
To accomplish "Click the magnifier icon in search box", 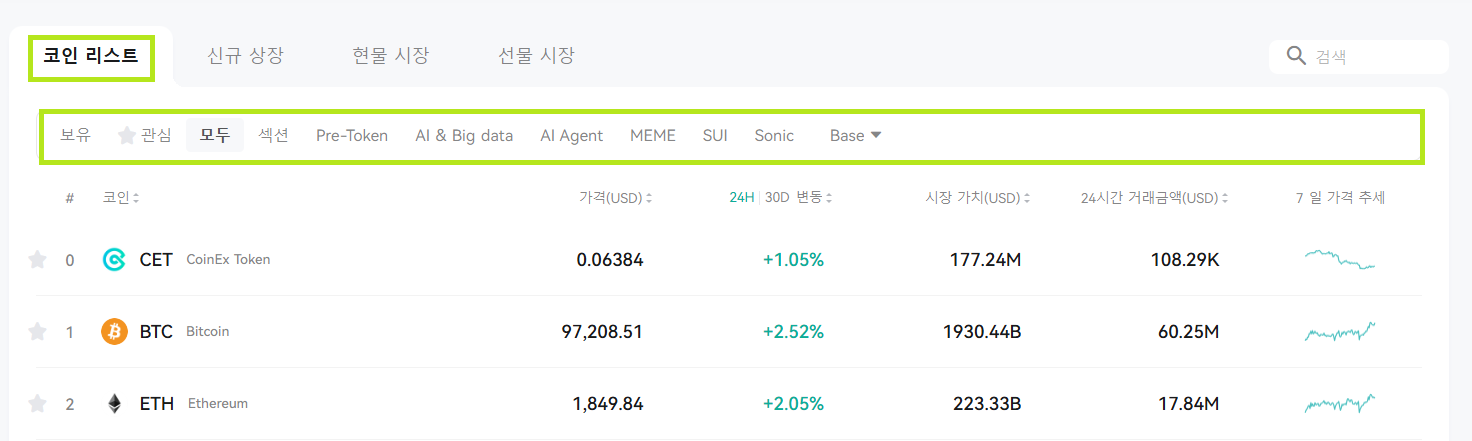I will pos(1297,56).
